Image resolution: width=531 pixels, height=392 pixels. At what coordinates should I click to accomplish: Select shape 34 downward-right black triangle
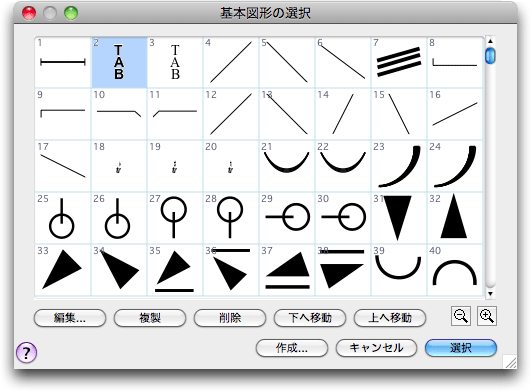119,270
